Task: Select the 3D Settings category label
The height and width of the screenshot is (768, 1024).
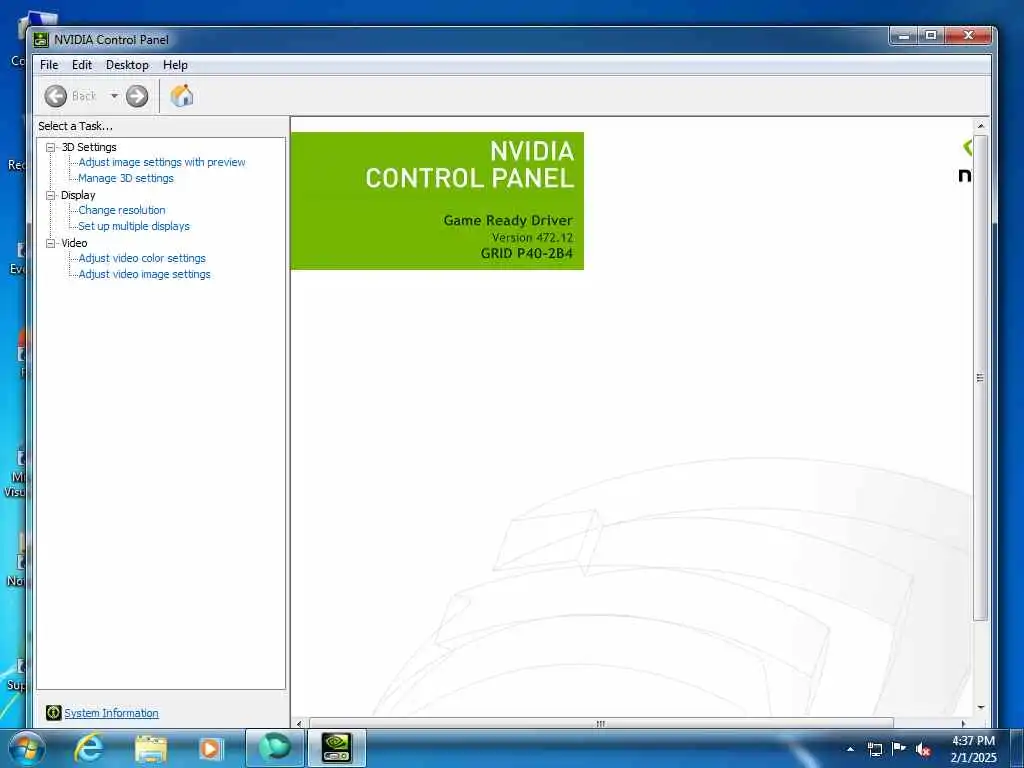Action: click(x=89, y=148)
